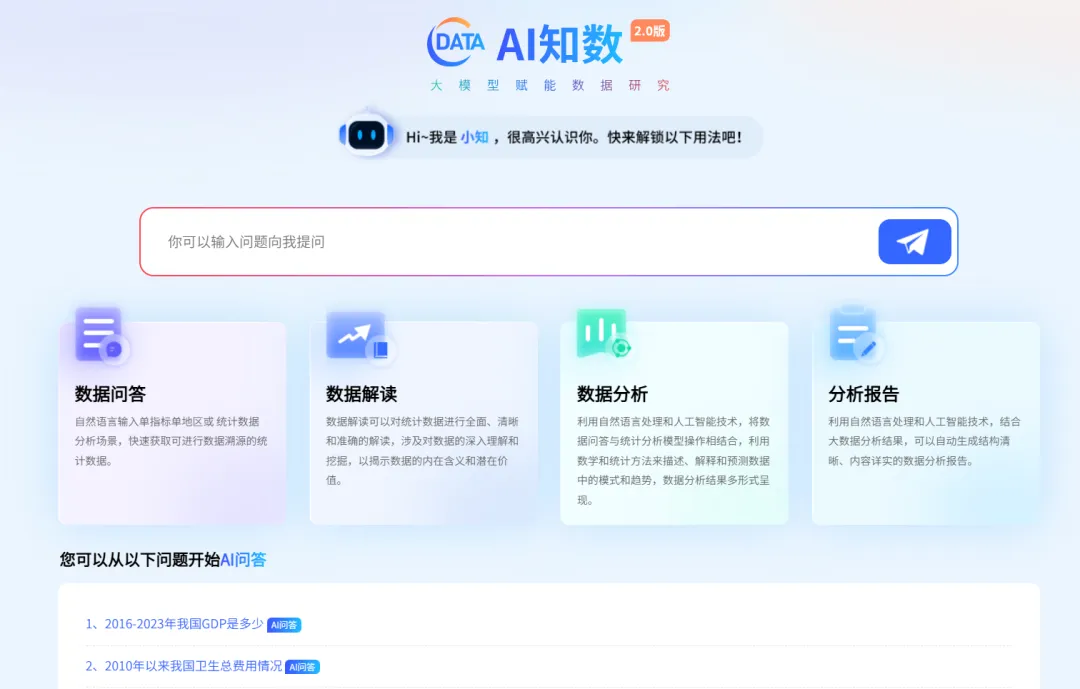Click the 数据解读 trend chart icon

coord(360,336)
